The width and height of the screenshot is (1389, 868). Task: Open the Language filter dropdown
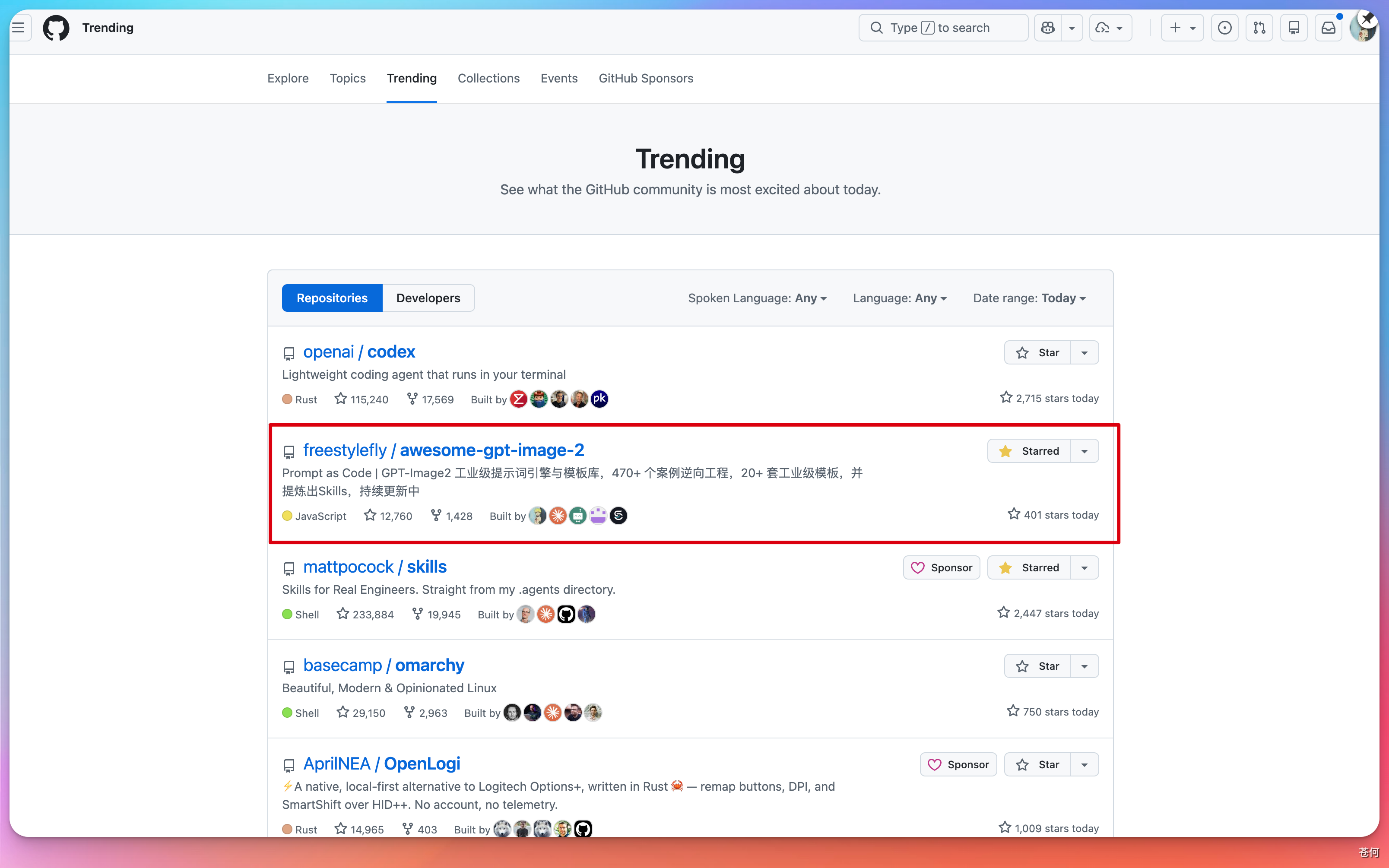(x=899, y=298)
